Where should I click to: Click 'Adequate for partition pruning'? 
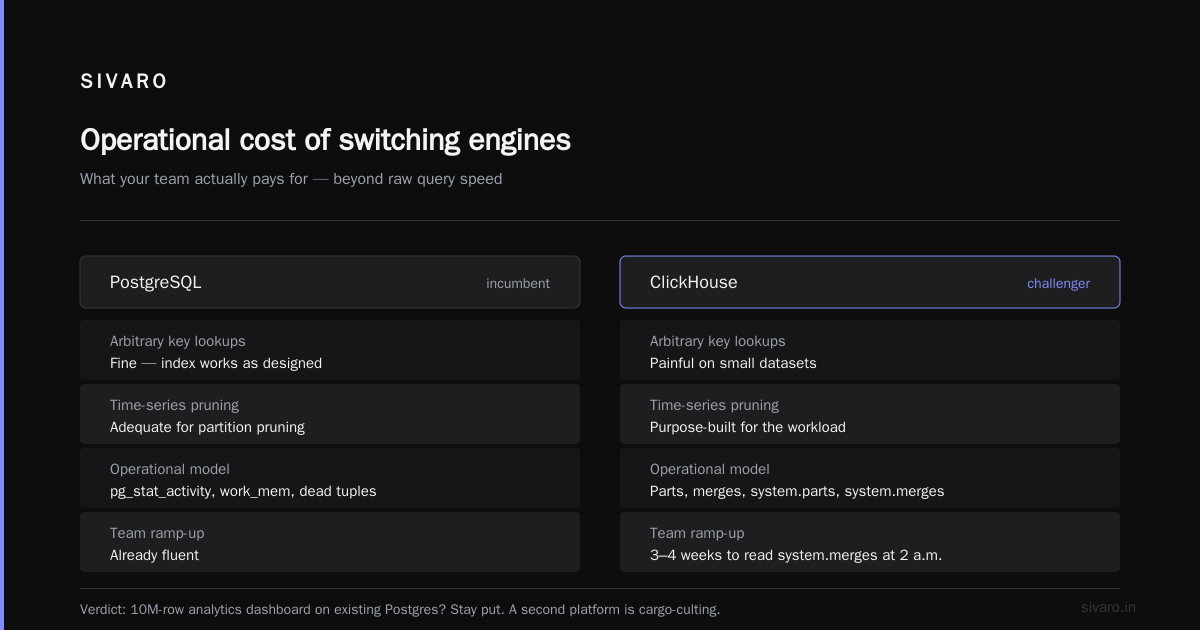point(207,427)
